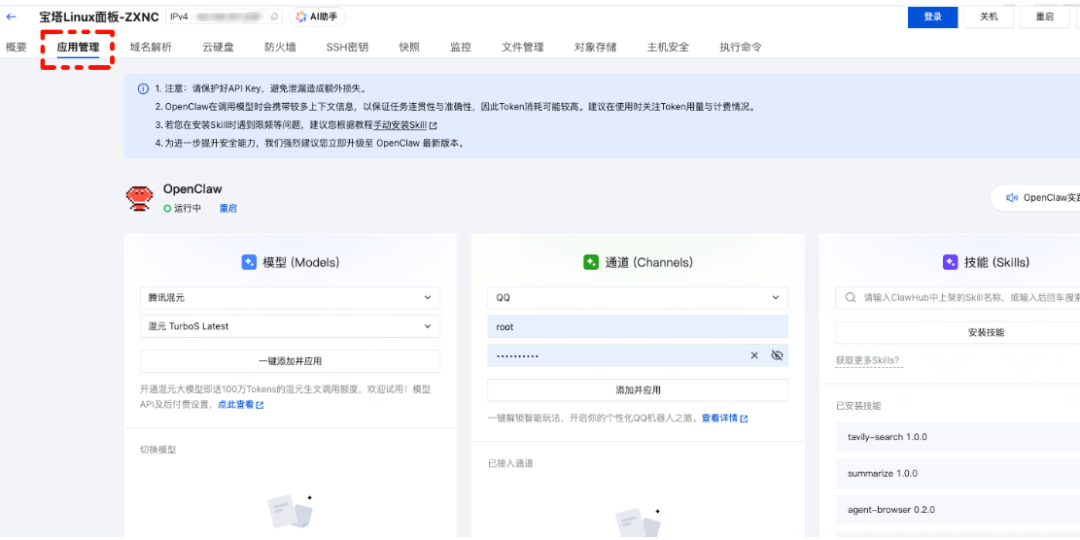The image size is (1080, 540).
Task: Click the 安装技能 button
Action: 957,332
